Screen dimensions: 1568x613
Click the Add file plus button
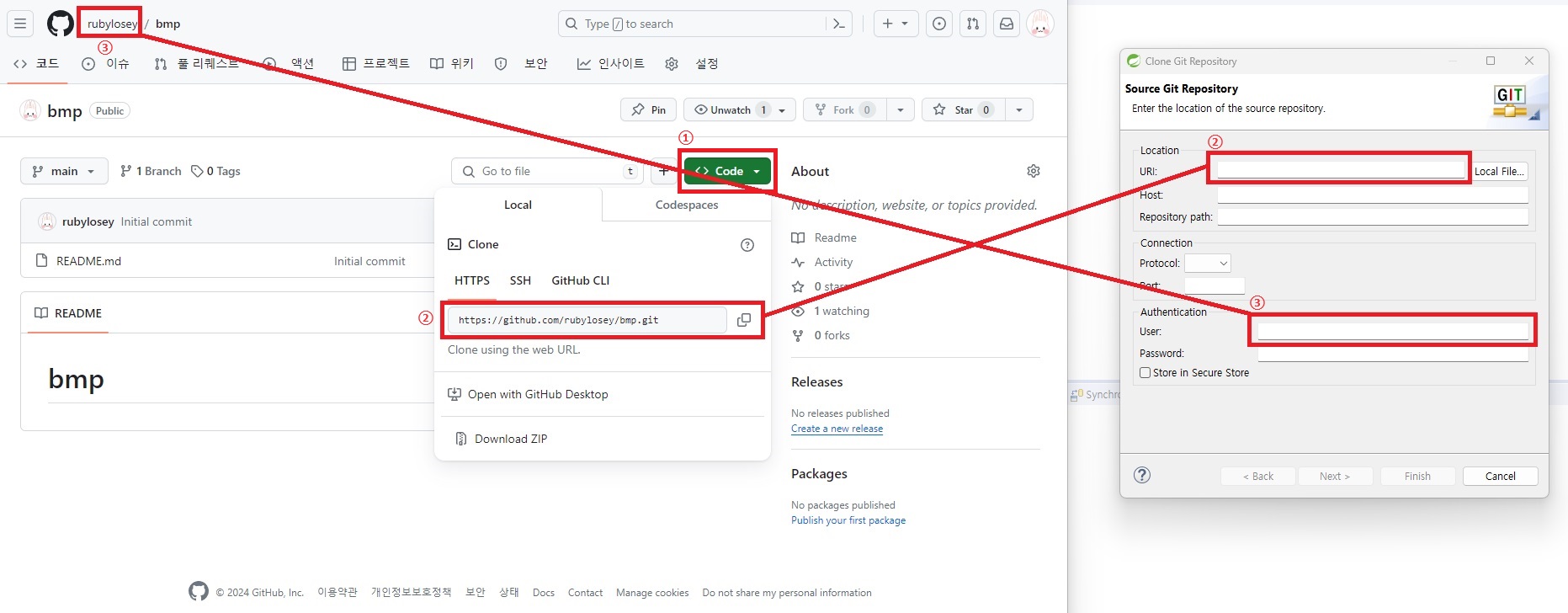click(x=664, y=171)
